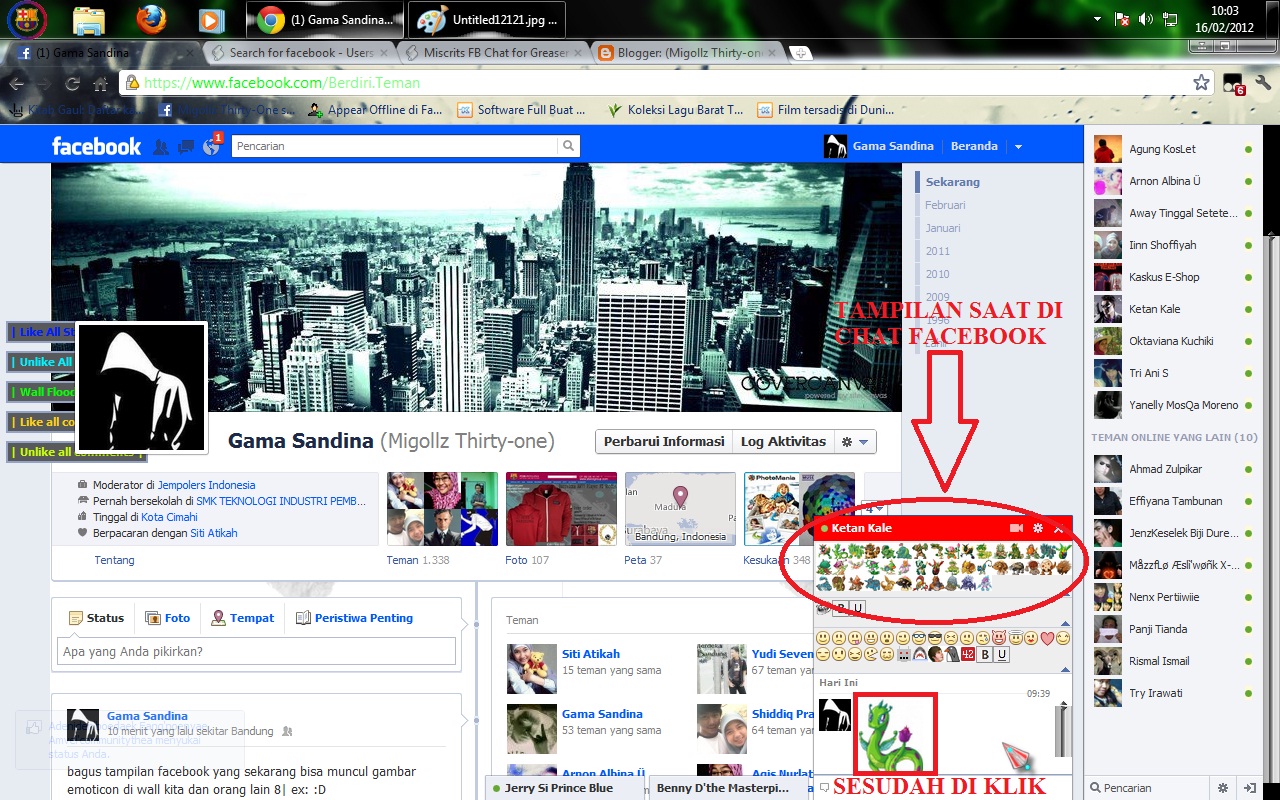Open Windows Media Player from taskbar
Screen dimensions: 1280x800
(211, 19)
